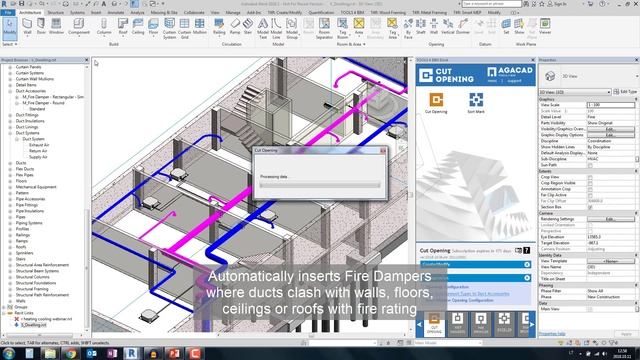Select the Column tool

point(104,27)
